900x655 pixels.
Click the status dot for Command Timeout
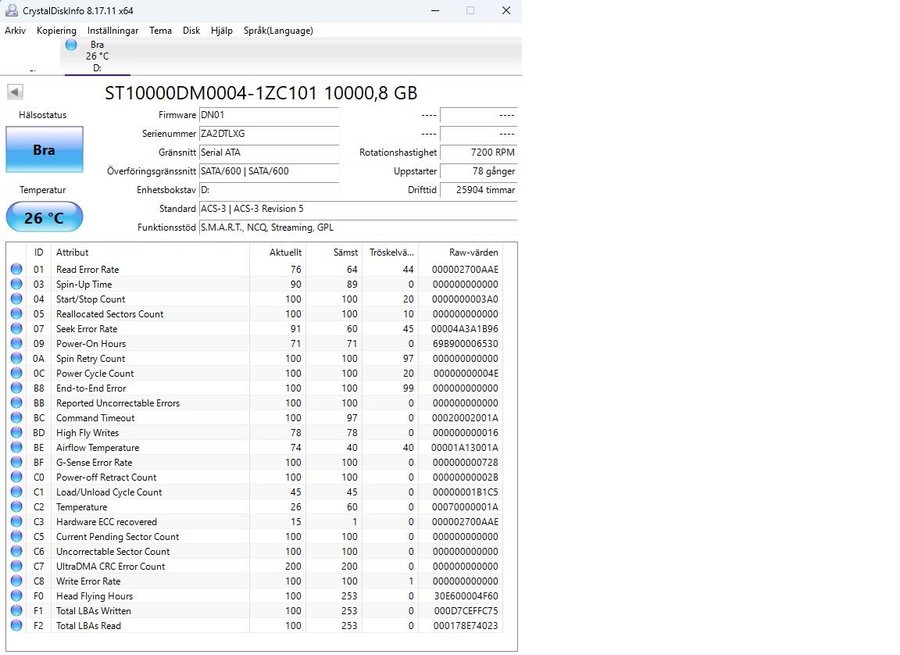[16, 418]
